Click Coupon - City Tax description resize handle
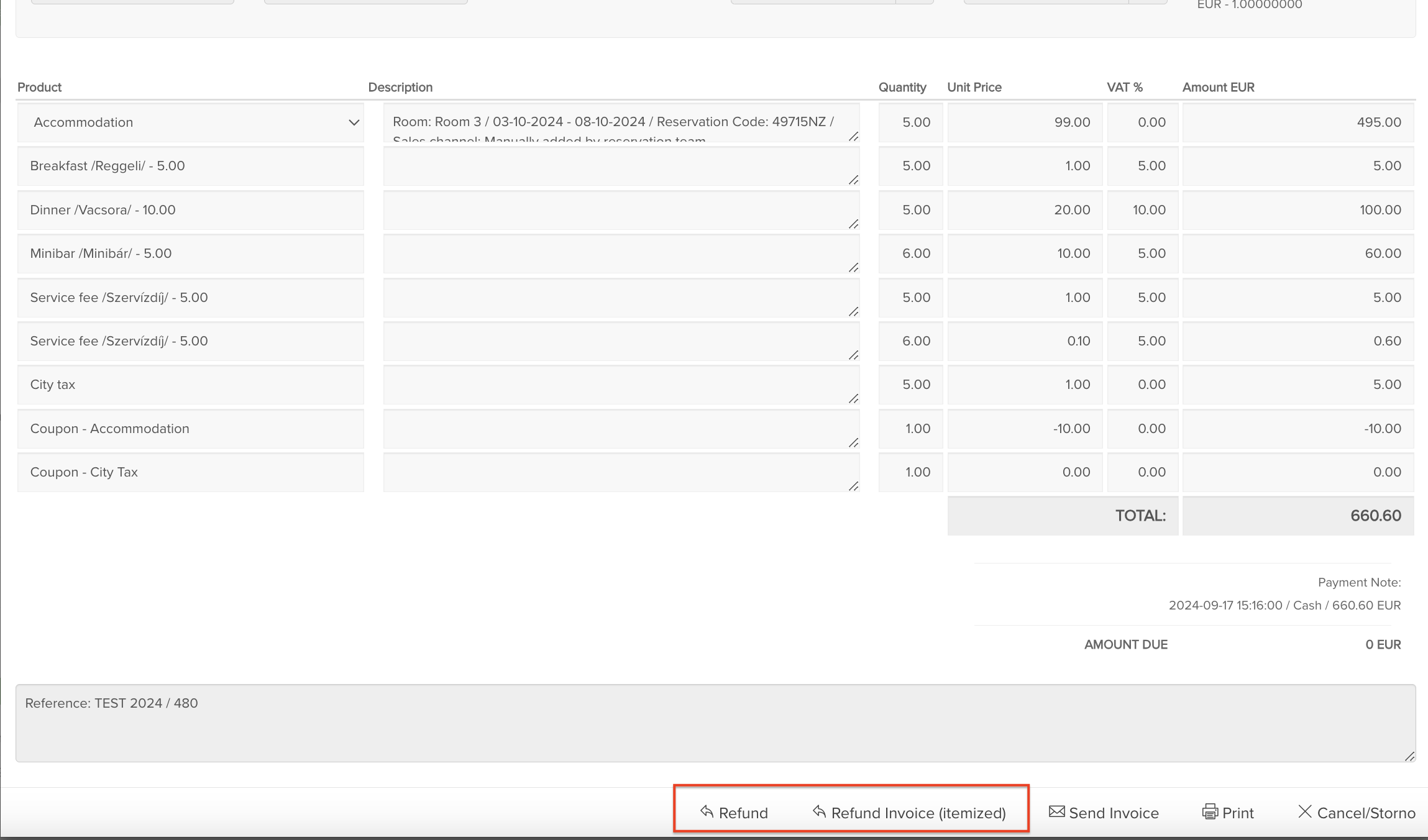The width and height of the screenshot is (1428, 840). [854, 486]
